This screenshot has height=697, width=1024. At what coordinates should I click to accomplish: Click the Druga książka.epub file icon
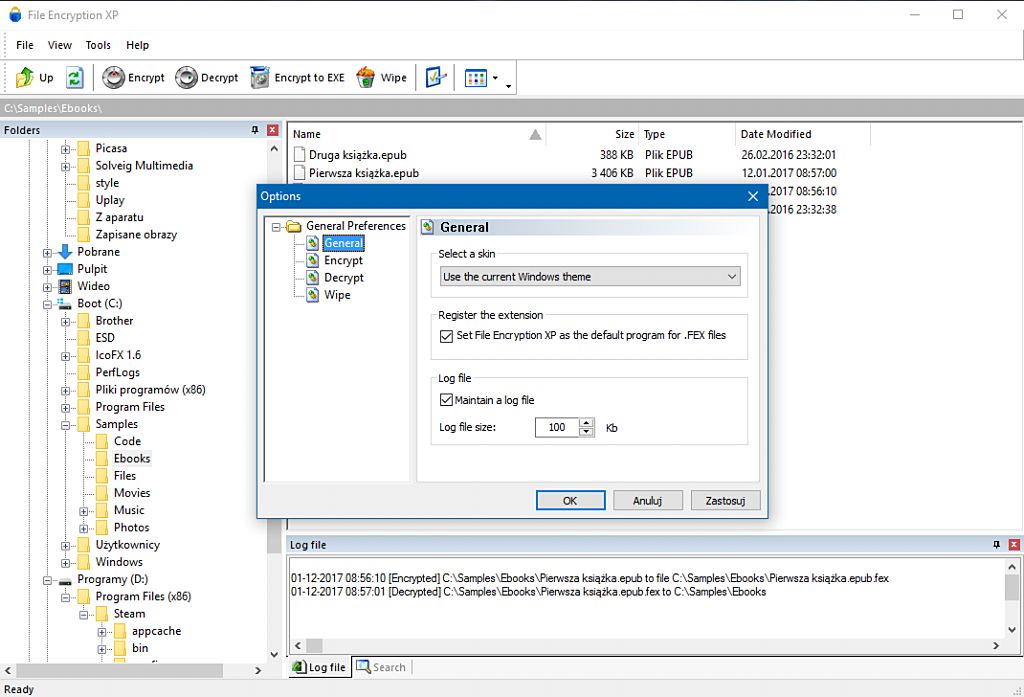point(299,155)
